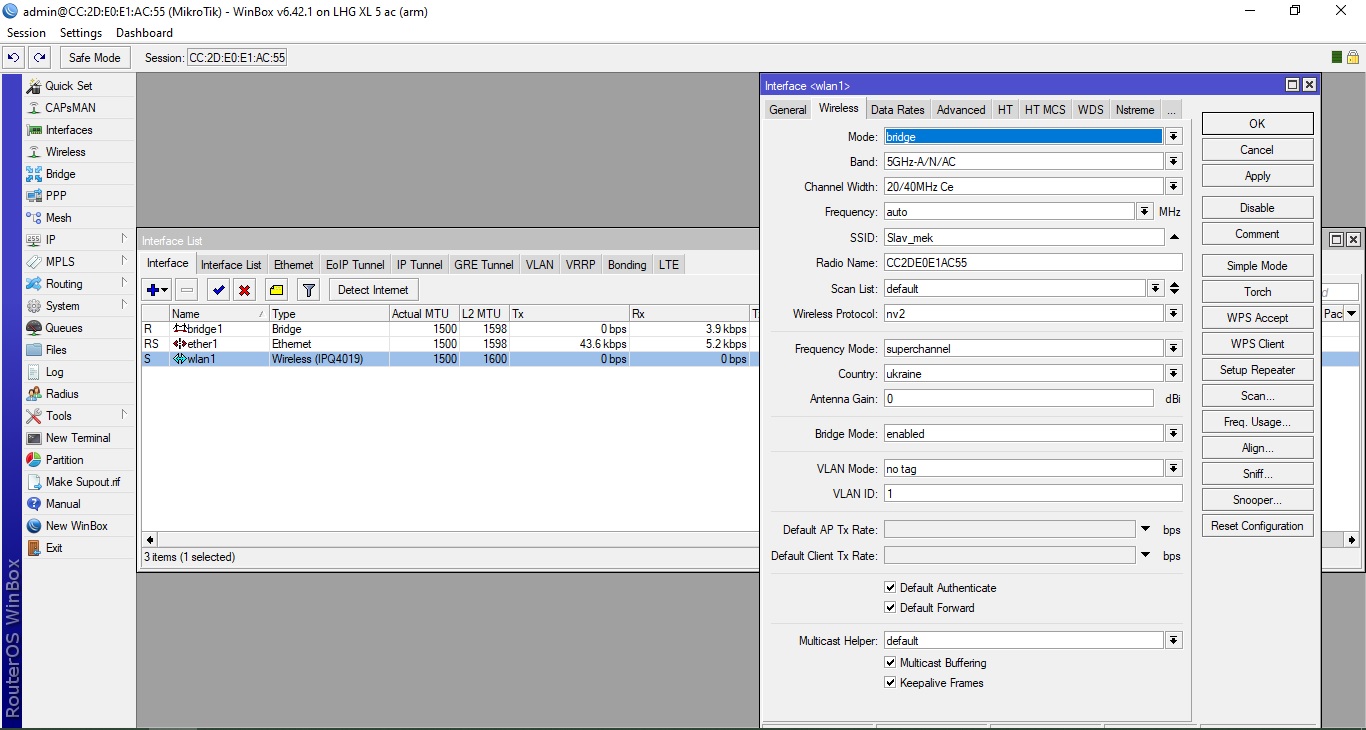Open the Frequency dropdown arrow
The width and height of the screenshot is (1366, 730).
(1145, 212)
